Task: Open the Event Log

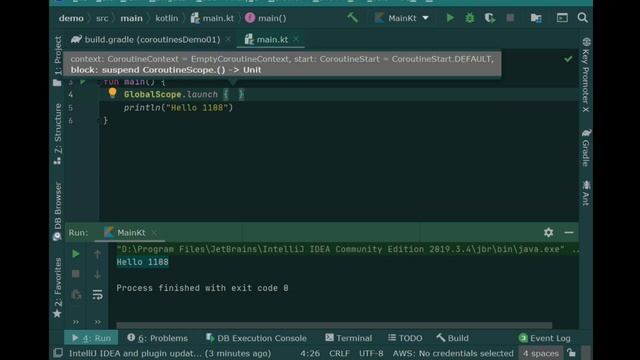Action: point(544,338)
